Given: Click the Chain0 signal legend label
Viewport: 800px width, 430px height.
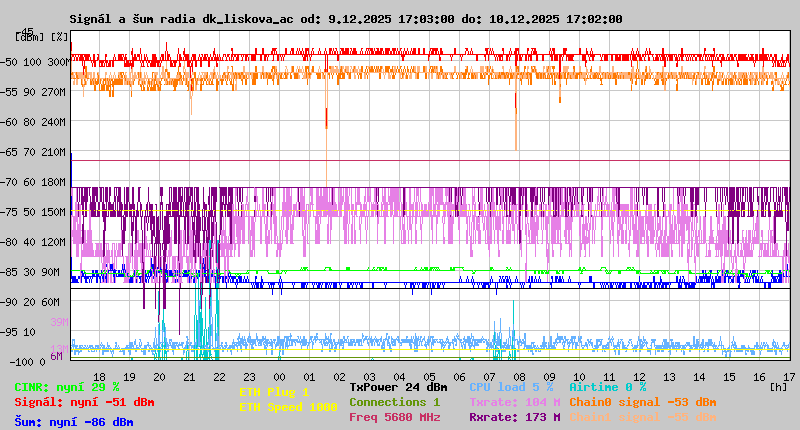Looking at the screenshot, I should coord(642,401).
